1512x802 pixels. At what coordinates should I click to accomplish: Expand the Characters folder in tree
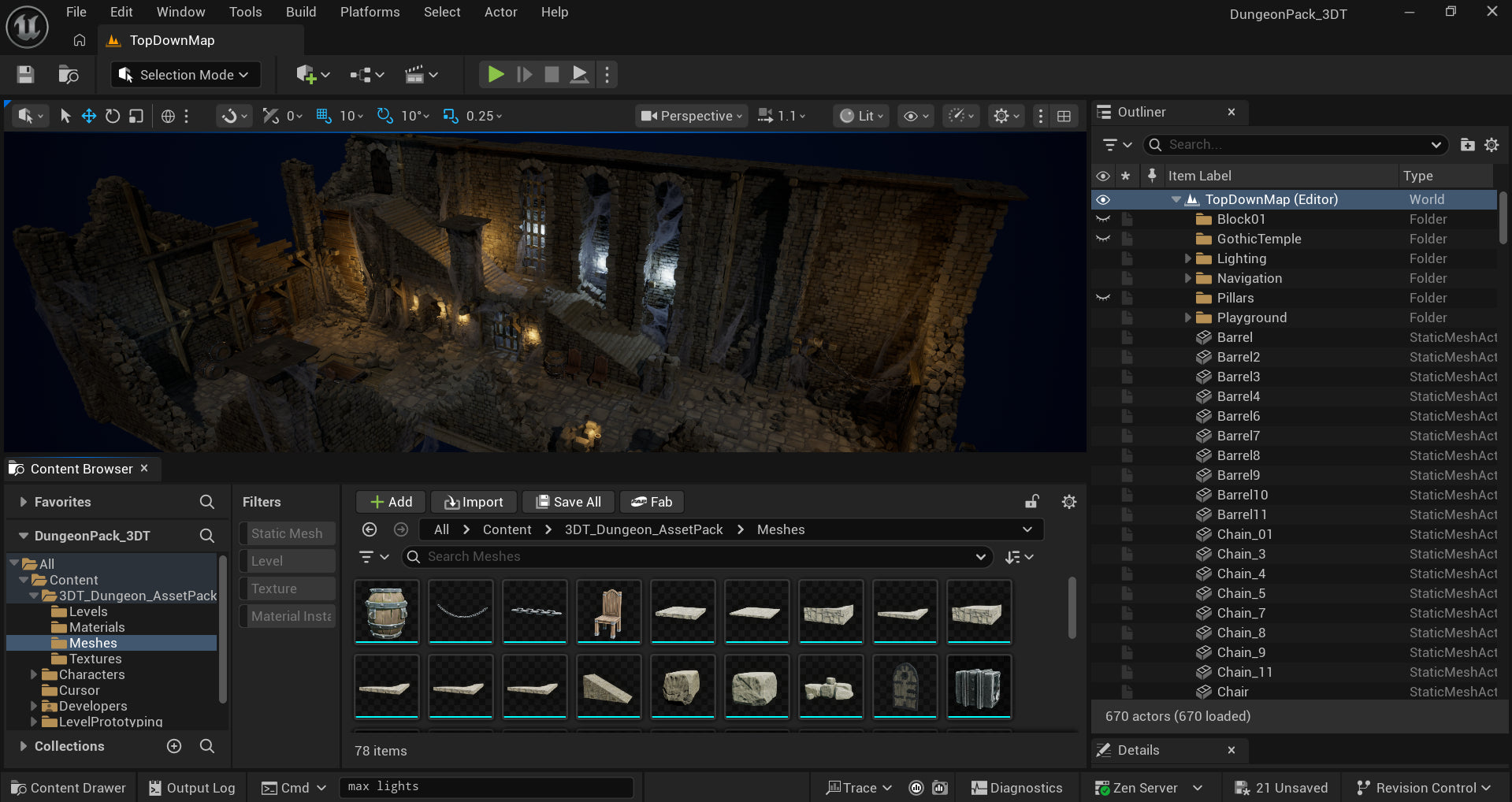coord(34,674)
